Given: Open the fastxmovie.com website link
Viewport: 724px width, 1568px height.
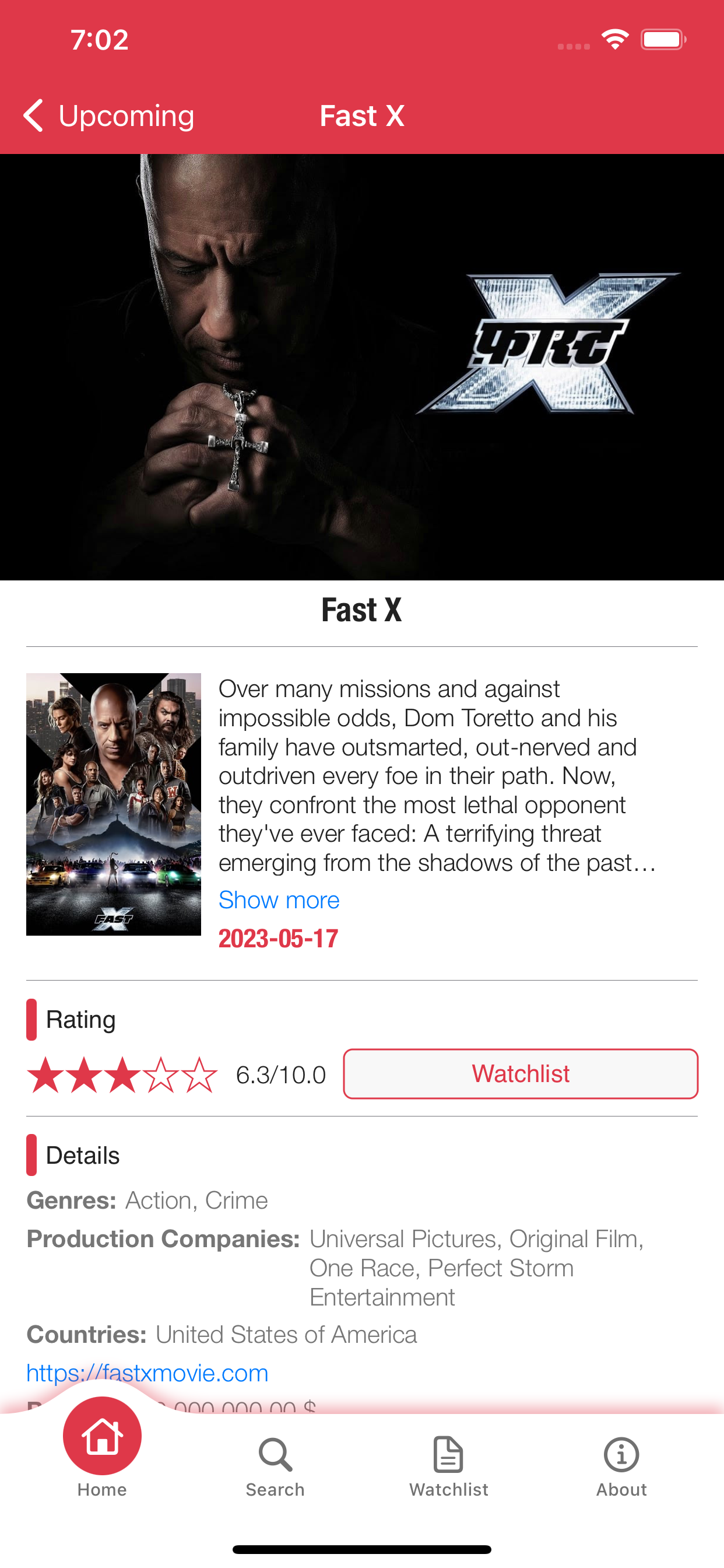Looking at the screenshot, I should 147,1373.
